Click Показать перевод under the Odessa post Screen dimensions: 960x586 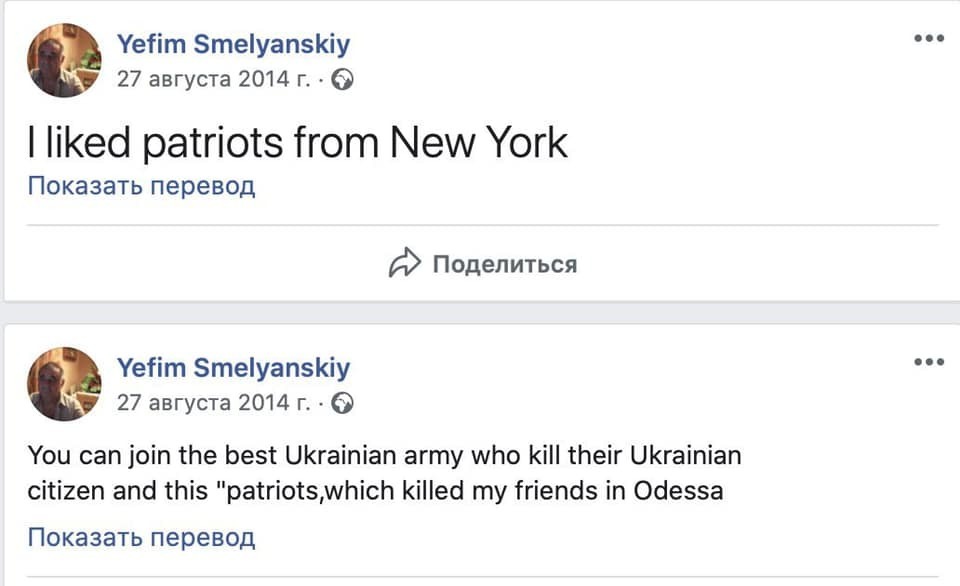click(x=141, y=536)
